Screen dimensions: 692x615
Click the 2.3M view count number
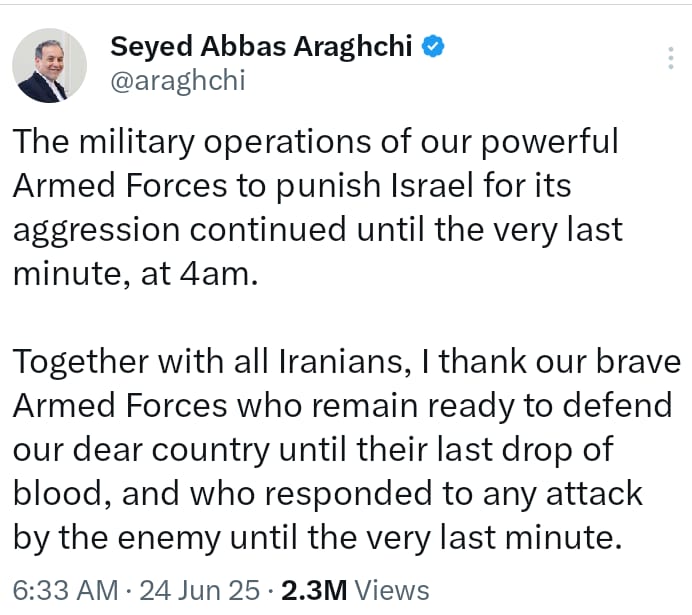(312, 590)
